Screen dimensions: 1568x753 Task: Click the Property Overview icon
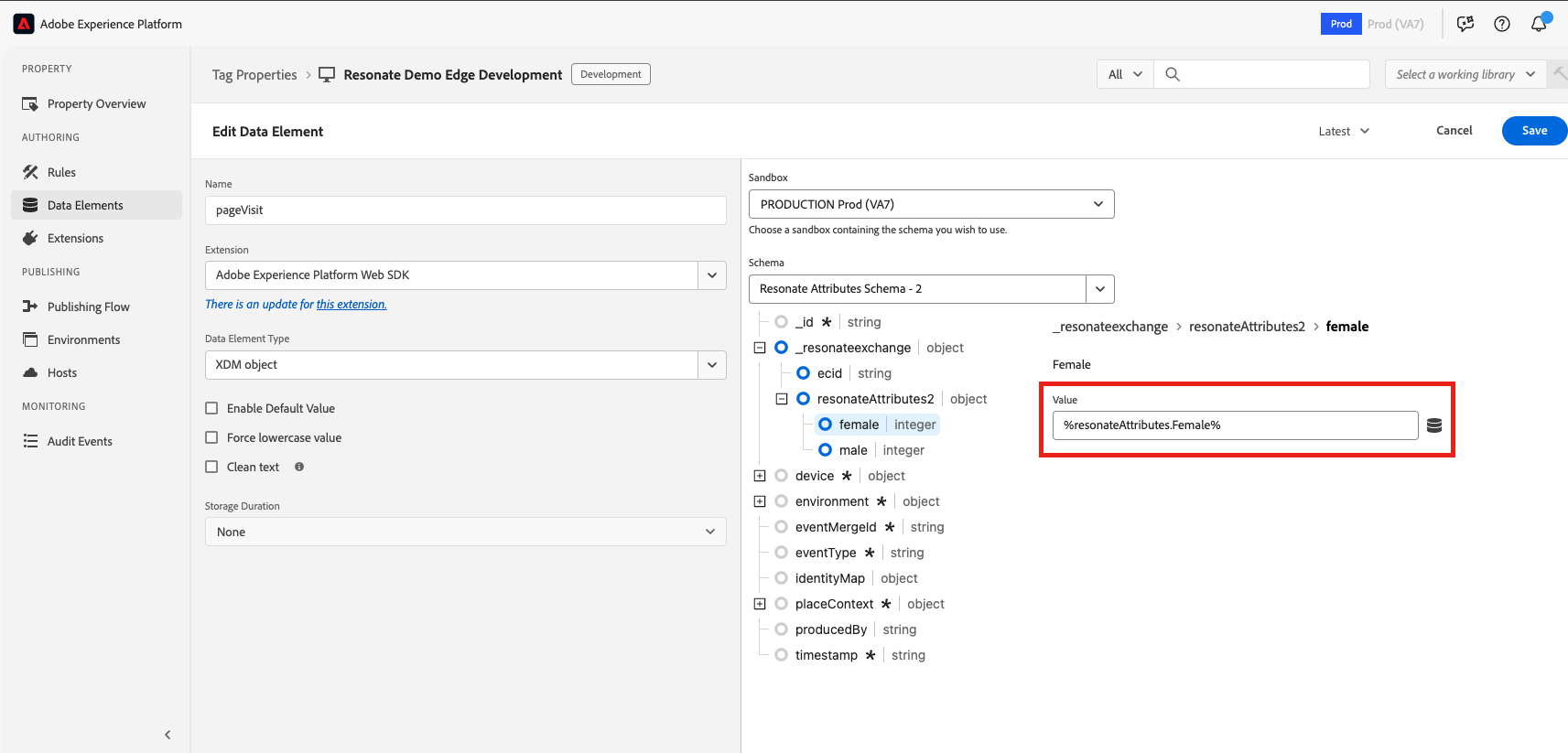30,104
